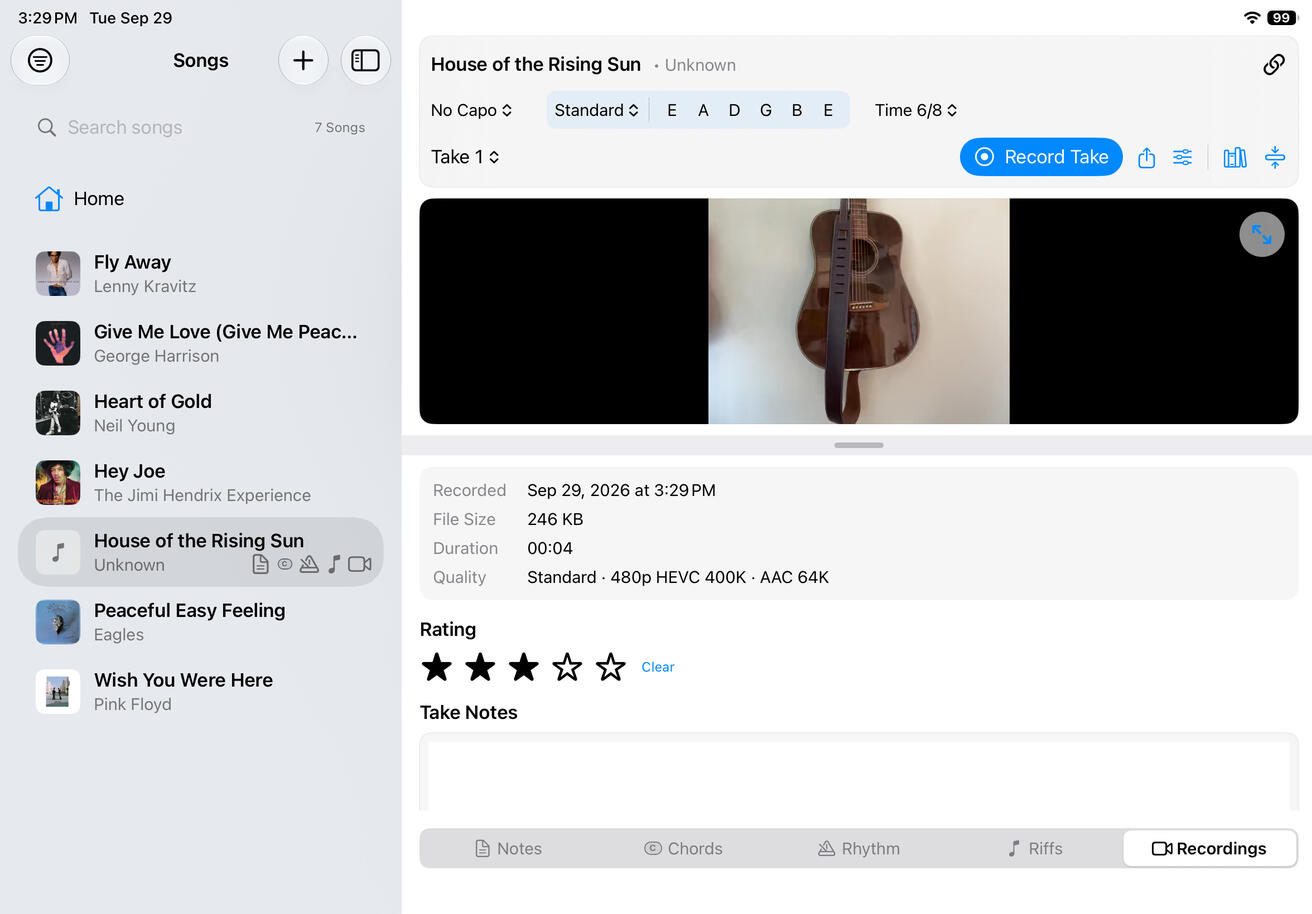The image size is (1312, 914).
Task: Click the collapse header icon
Action: point(1275,157)
